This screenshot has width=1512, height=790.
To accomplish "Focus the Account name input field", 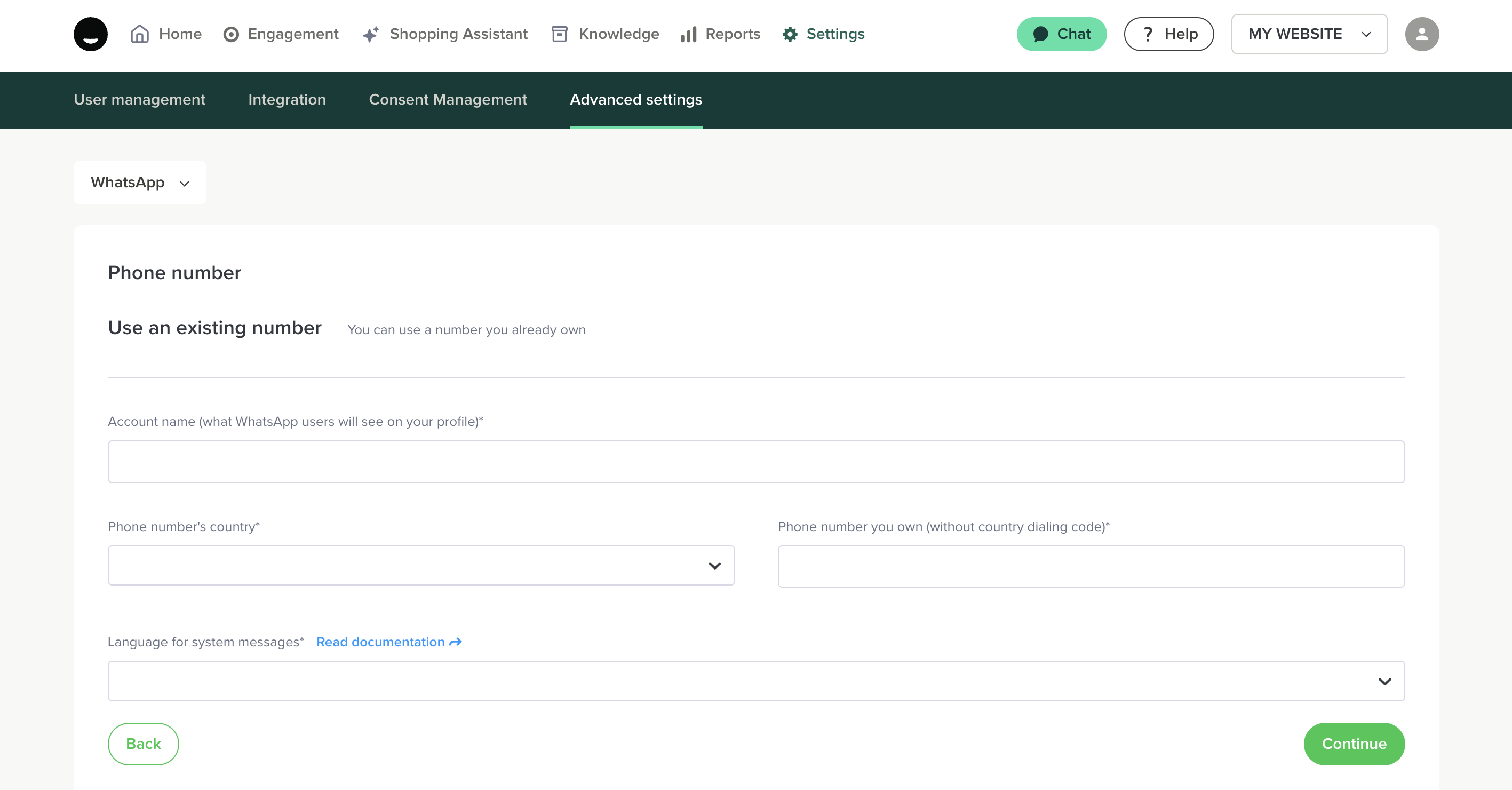I will pos(756,462).
